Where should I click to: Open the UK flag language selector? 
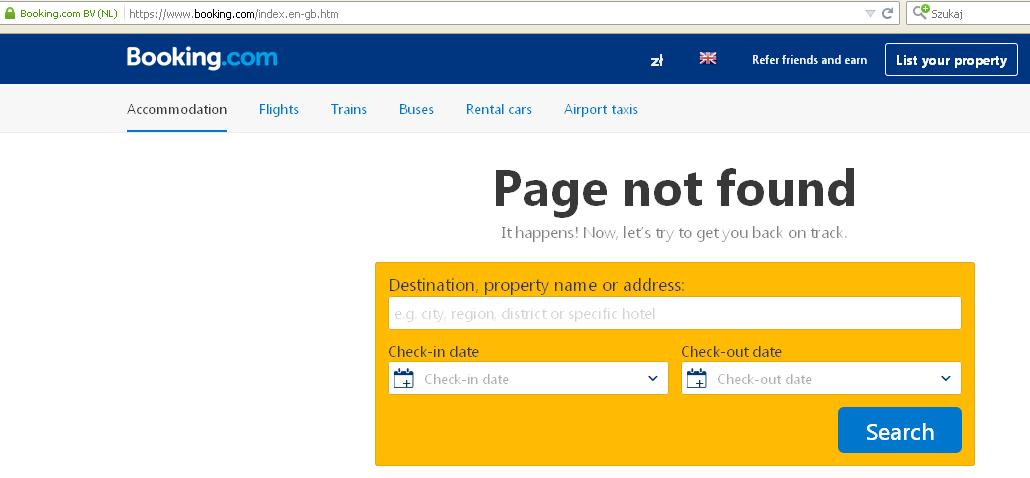(707, 58)
